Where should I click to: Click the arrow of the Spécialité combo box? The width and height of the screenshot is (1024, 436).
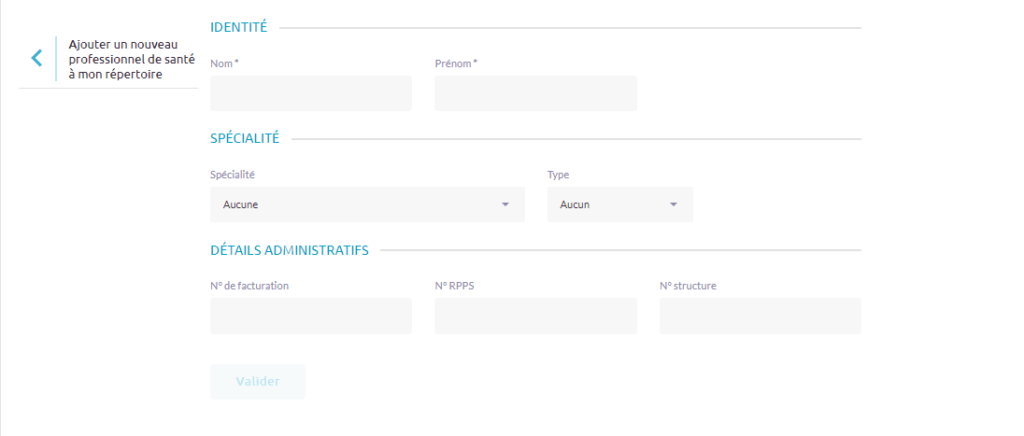point(505,205)
